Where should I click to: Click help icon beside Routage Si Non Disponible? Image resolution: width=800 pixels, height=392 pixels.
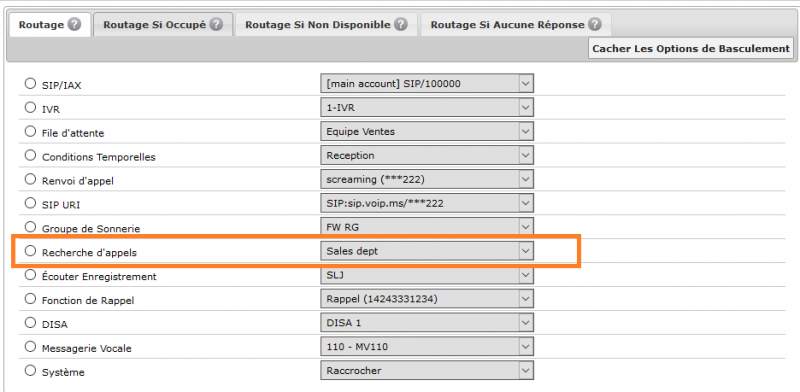point(401,24)
